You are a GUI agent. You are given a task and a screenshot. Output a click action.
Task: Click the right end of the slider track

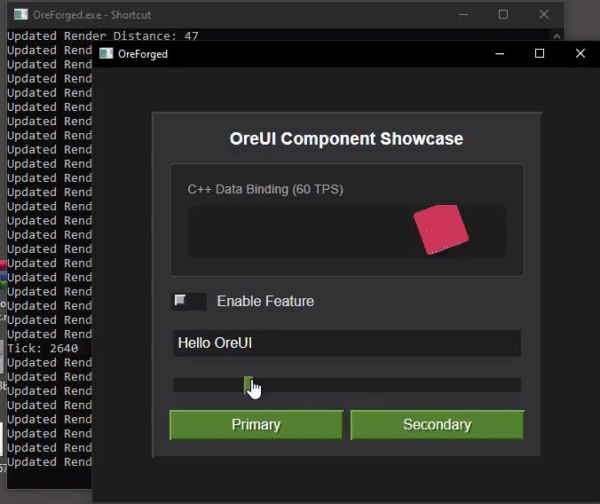tap(517, 385)
